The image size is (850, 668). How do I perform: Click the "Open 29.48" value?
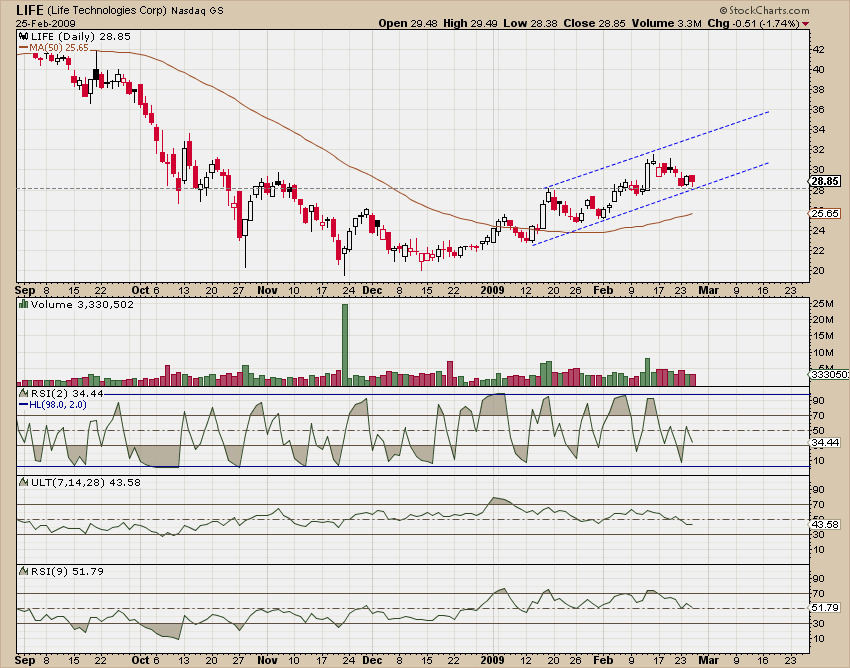408,23
